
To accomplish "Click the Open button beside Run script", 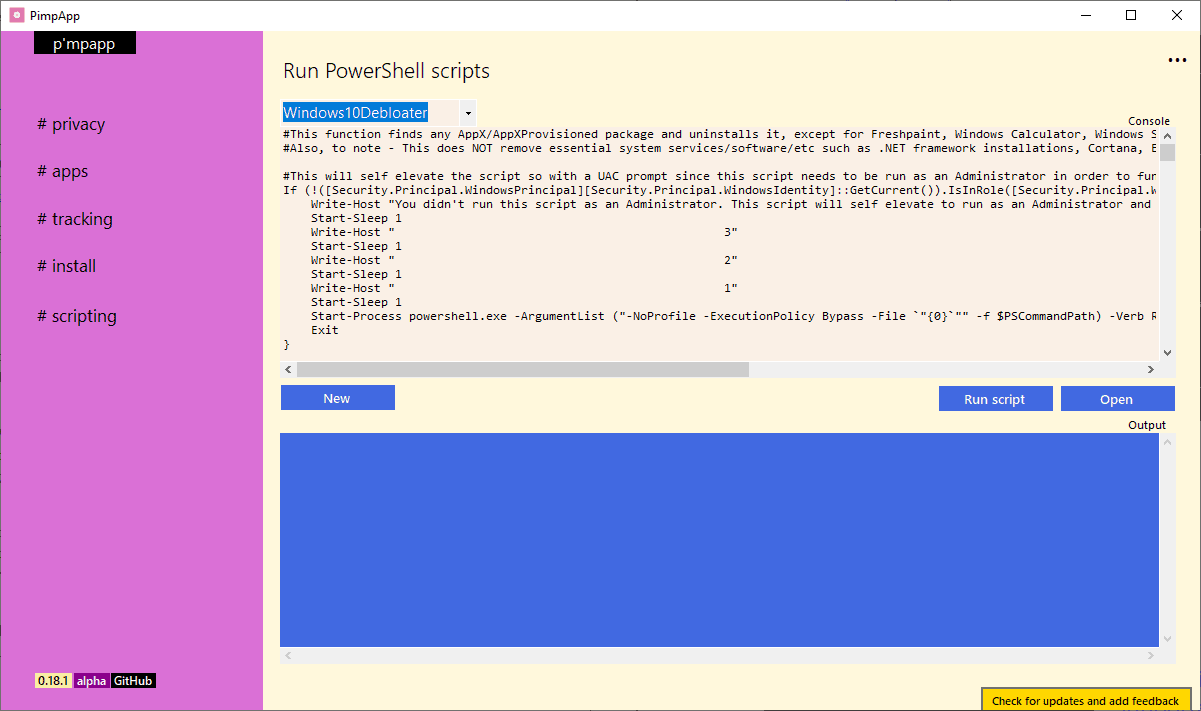I will 1117,397.
